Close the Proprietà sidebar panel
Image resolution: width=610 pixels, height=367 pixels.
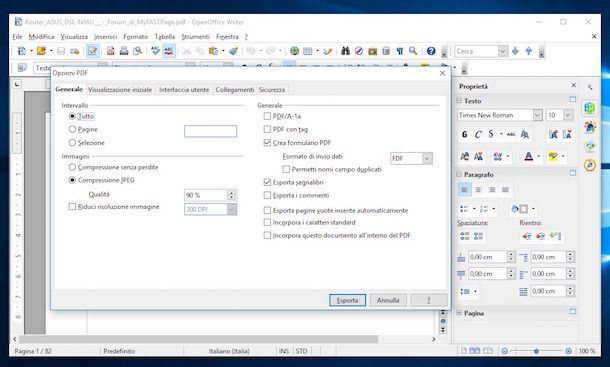(x=573, y=85)
